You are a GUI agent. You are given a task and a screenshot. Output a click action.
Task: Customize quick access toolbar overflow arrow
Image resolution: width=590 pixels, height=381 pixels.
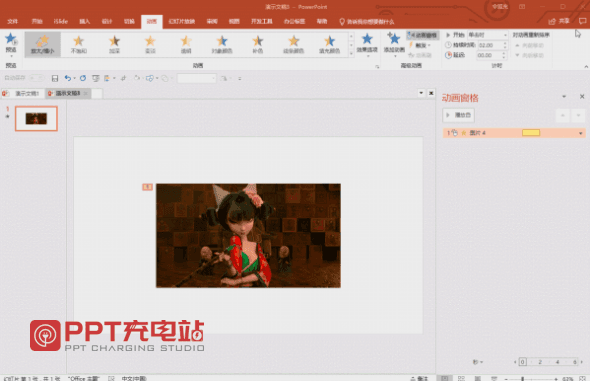239,78
